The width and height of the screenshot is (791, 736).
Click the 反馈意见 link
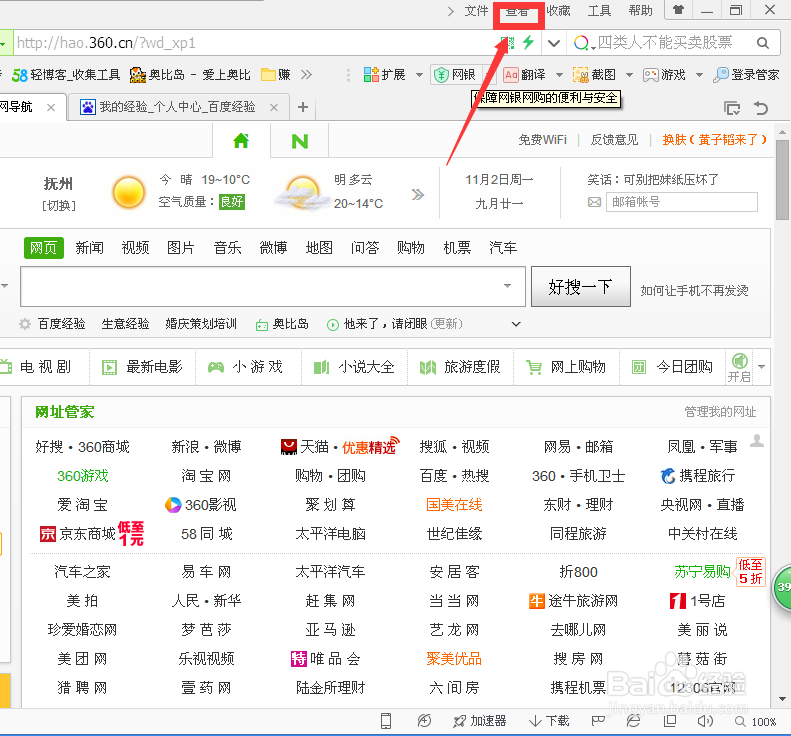point(614,140)
